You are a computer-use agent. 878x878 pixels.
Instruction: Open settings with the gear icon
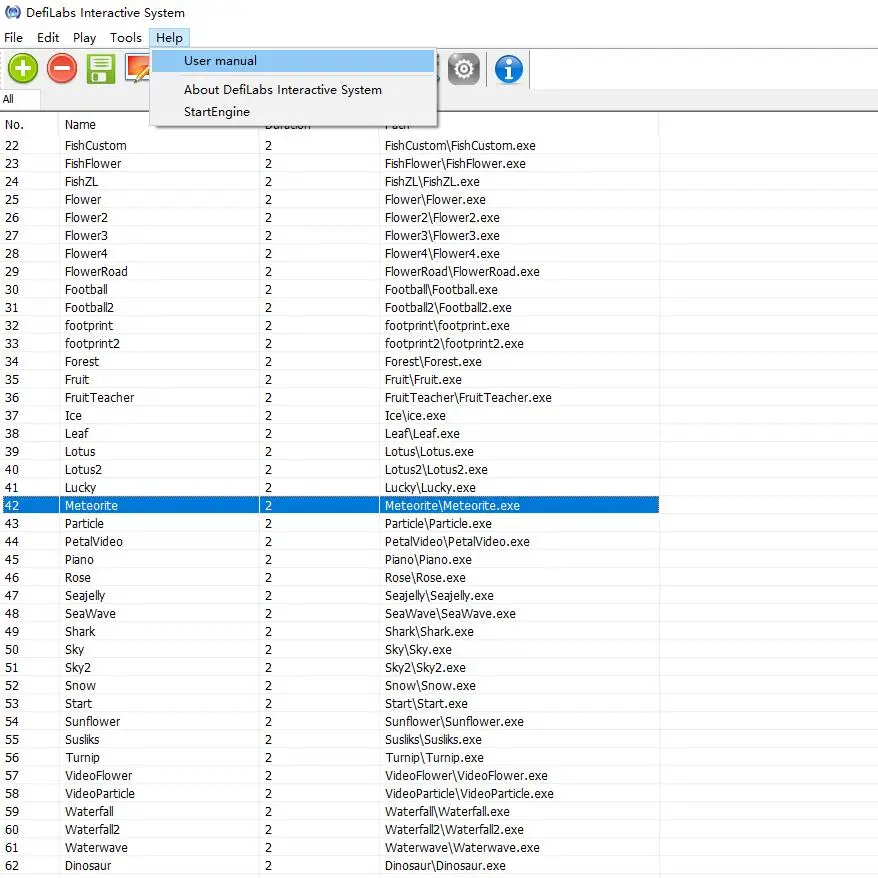pos(464,69)
